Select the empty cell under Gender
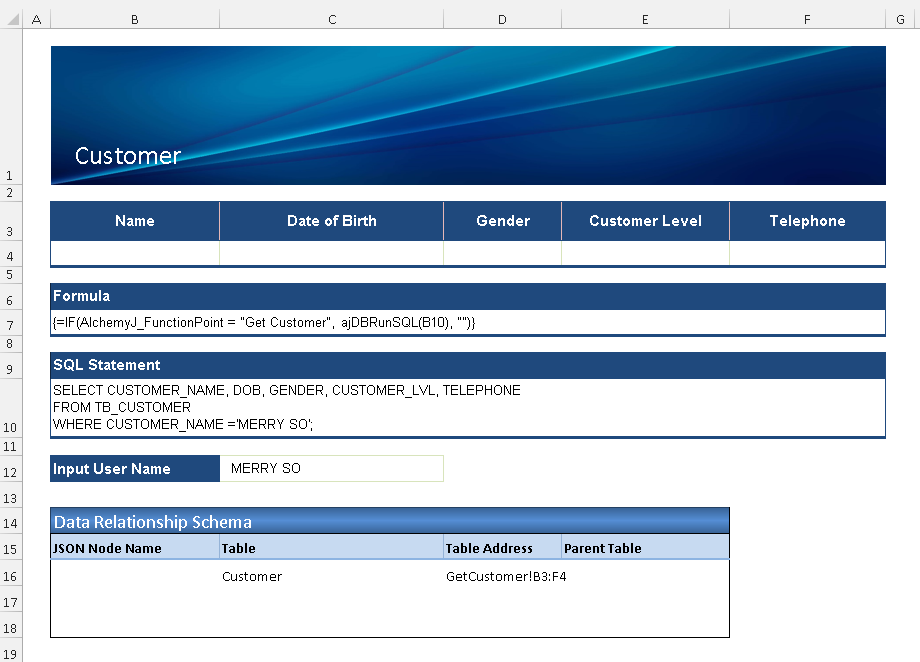920x662 pixels. point(502,253)
